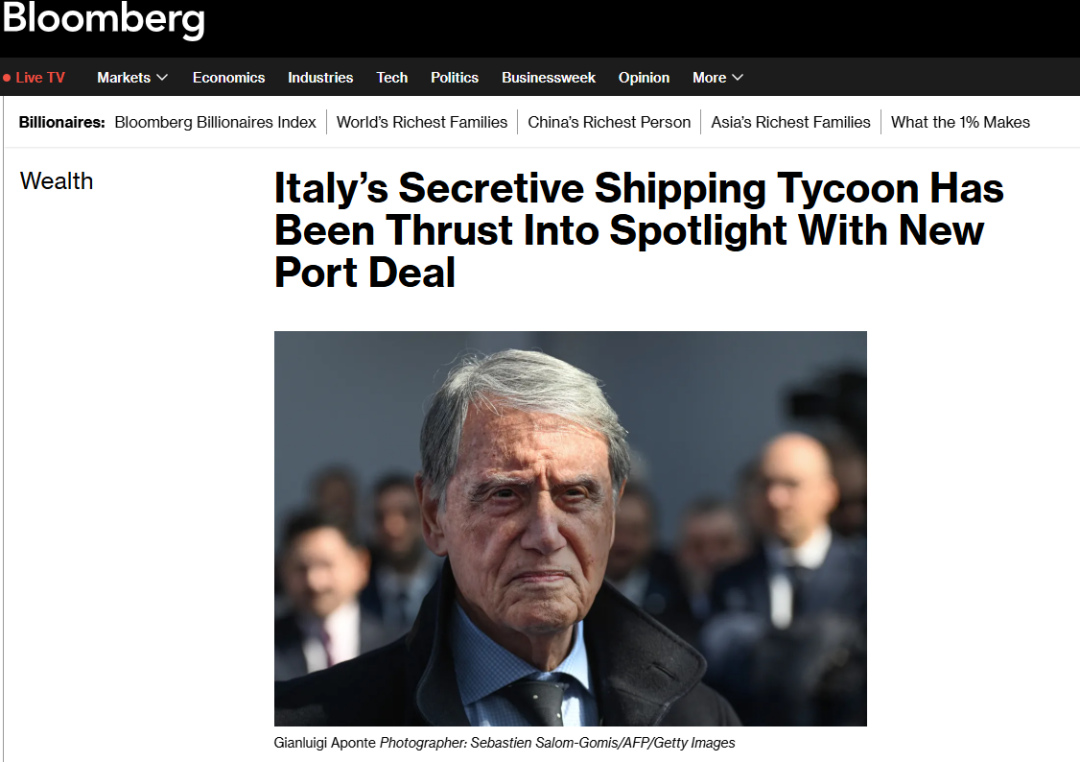Visit World's Richest Families page
Viewport: 1080px width, 762px height.
coord(422,122)
